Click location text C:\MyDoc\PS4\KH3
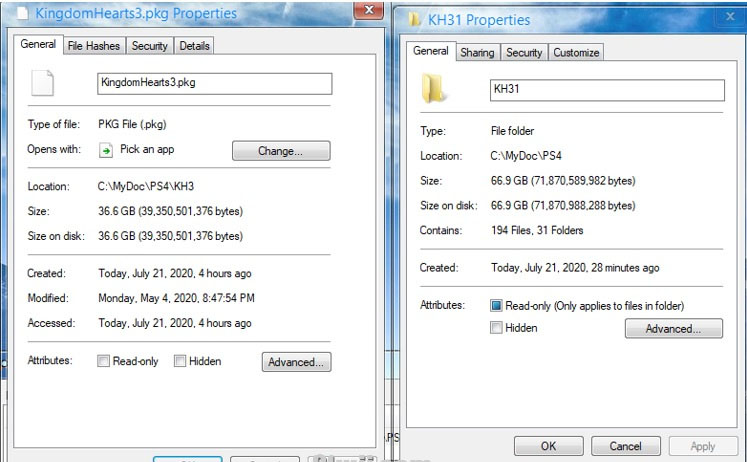 (146, 186)
